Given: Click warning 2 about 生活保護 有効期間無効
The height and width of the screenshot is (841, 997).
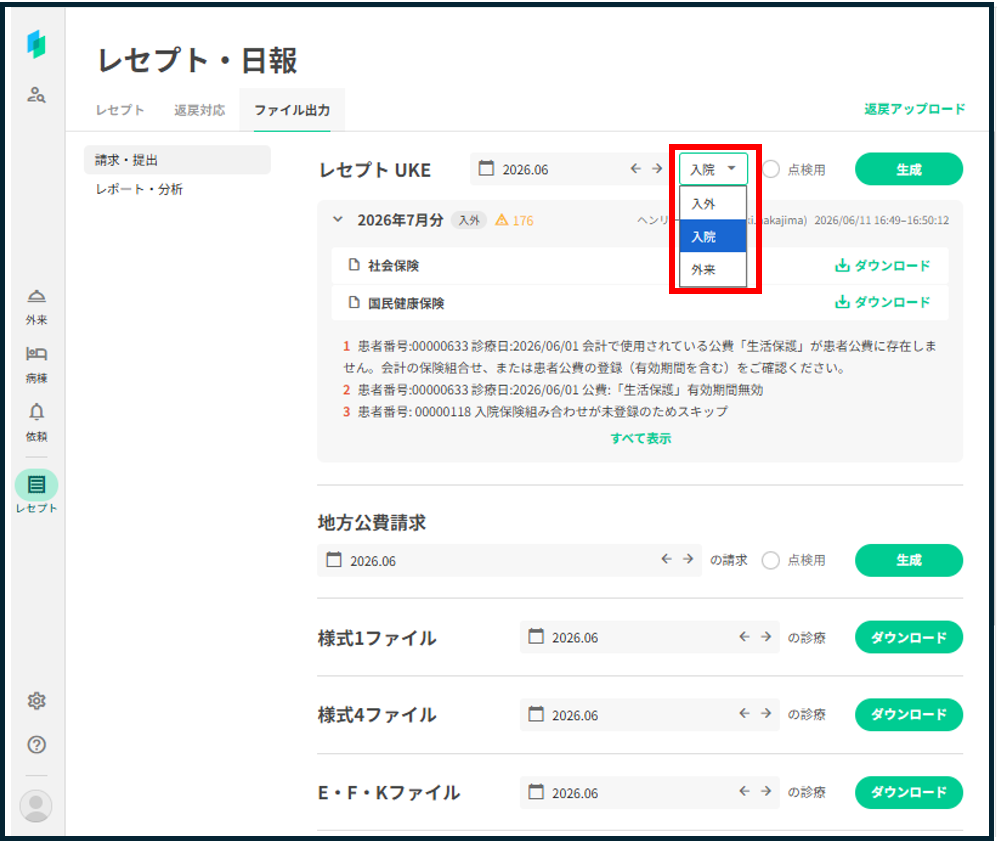Looking at the screenshot, I should (553, 390).
